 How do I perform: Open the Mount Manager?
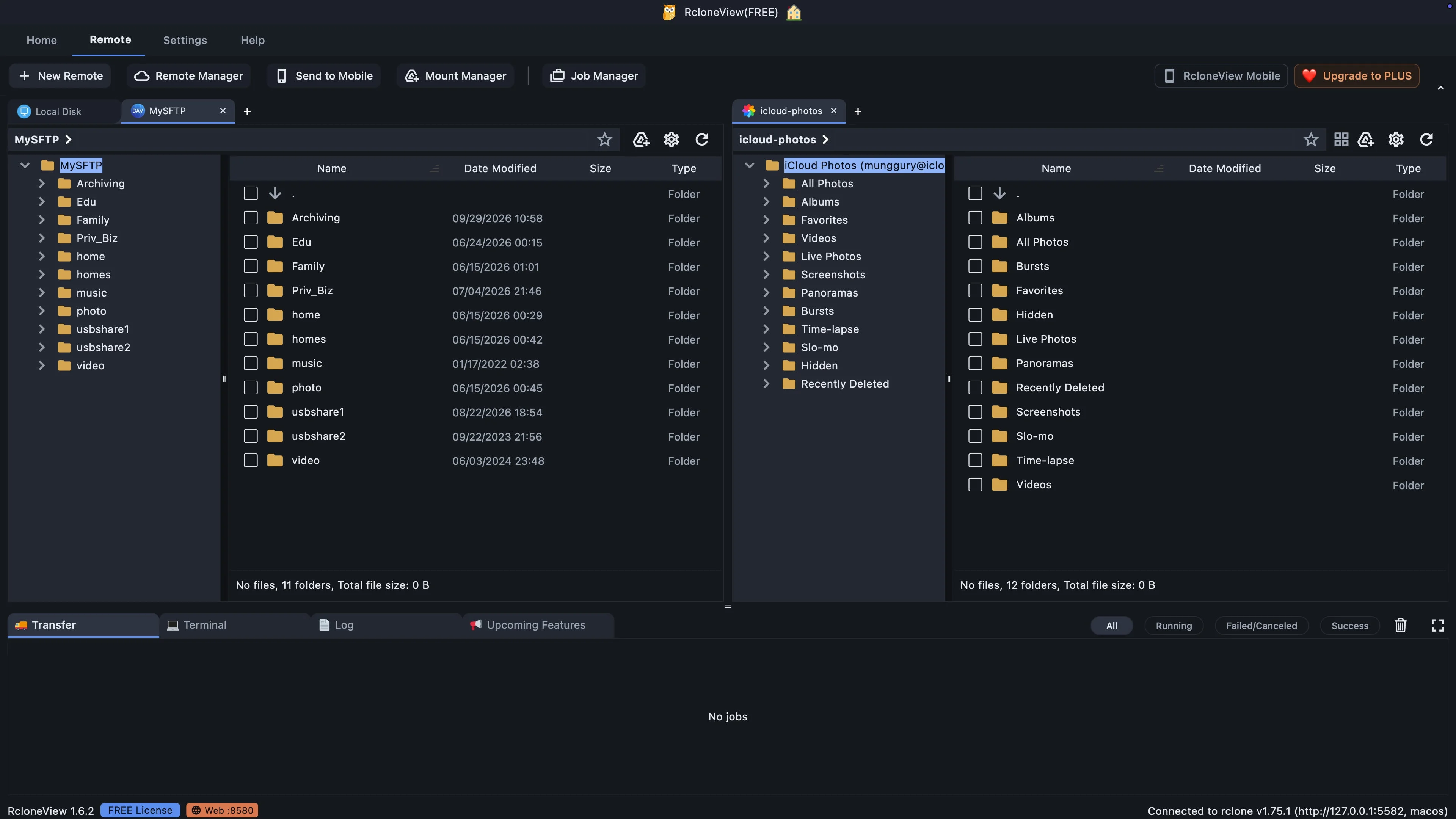click(455, 76)
